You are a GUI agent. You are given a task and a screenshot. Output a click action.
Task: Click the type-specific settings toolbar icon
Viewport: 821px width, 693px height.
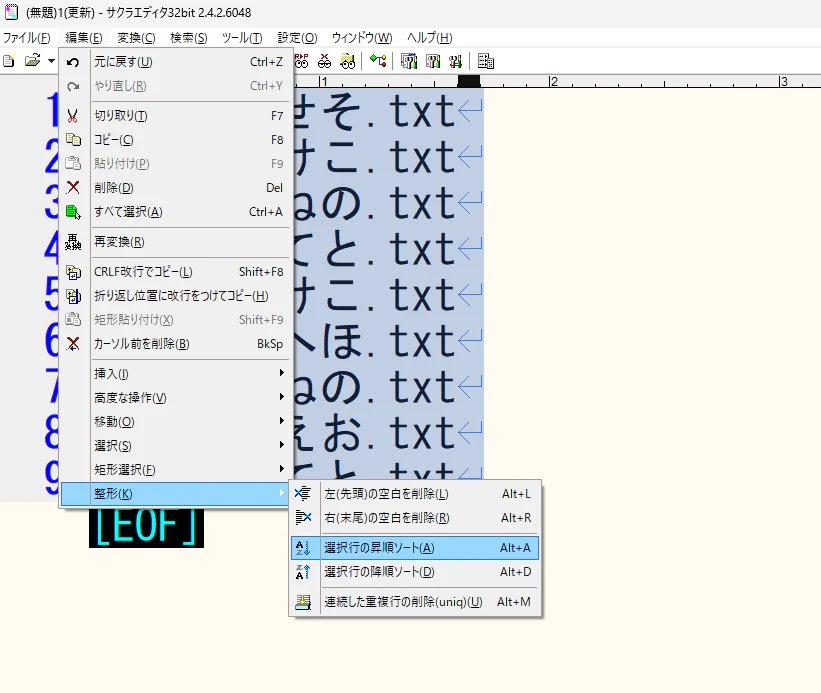[x=409, y=61]
